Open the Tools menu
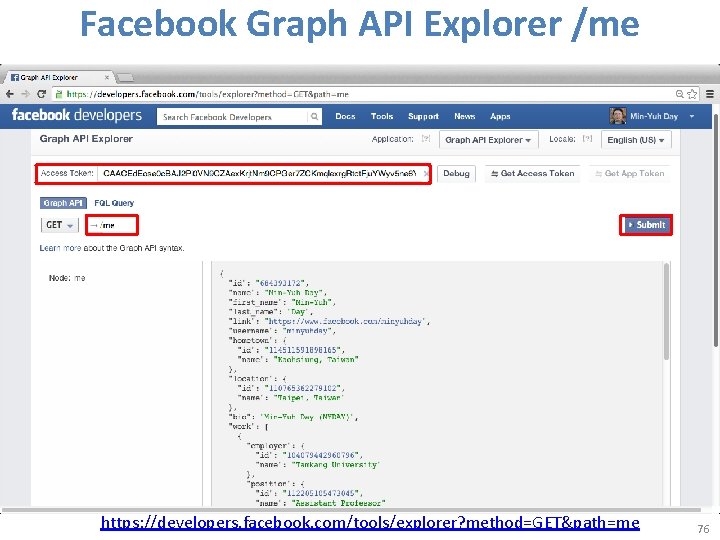This screenshot has width=720, height=540. coord(382,117)
